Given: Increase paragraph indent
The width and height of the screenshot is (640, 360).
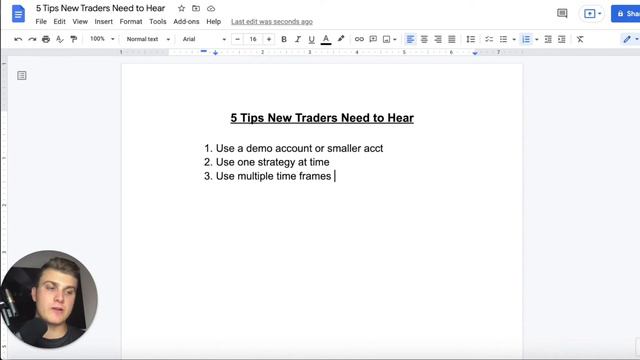Looking at the screenshot, I should [x=562, y=39].
